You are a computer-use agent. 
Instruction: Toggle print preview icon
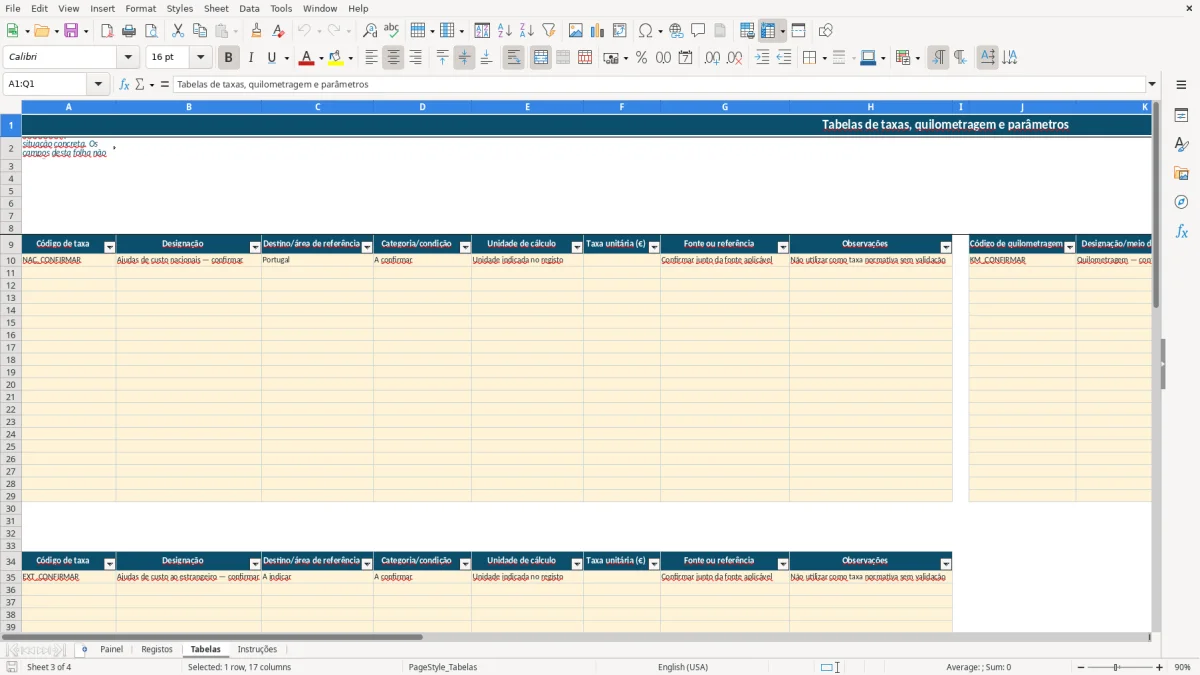point(151,31)
